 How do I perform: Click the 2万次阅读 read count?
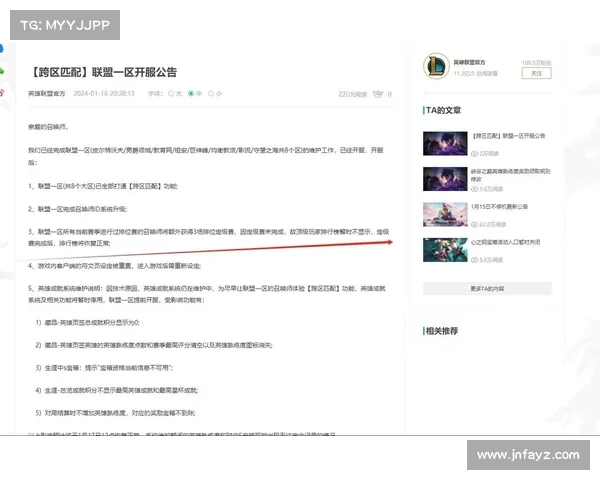[x=352, y=94]
